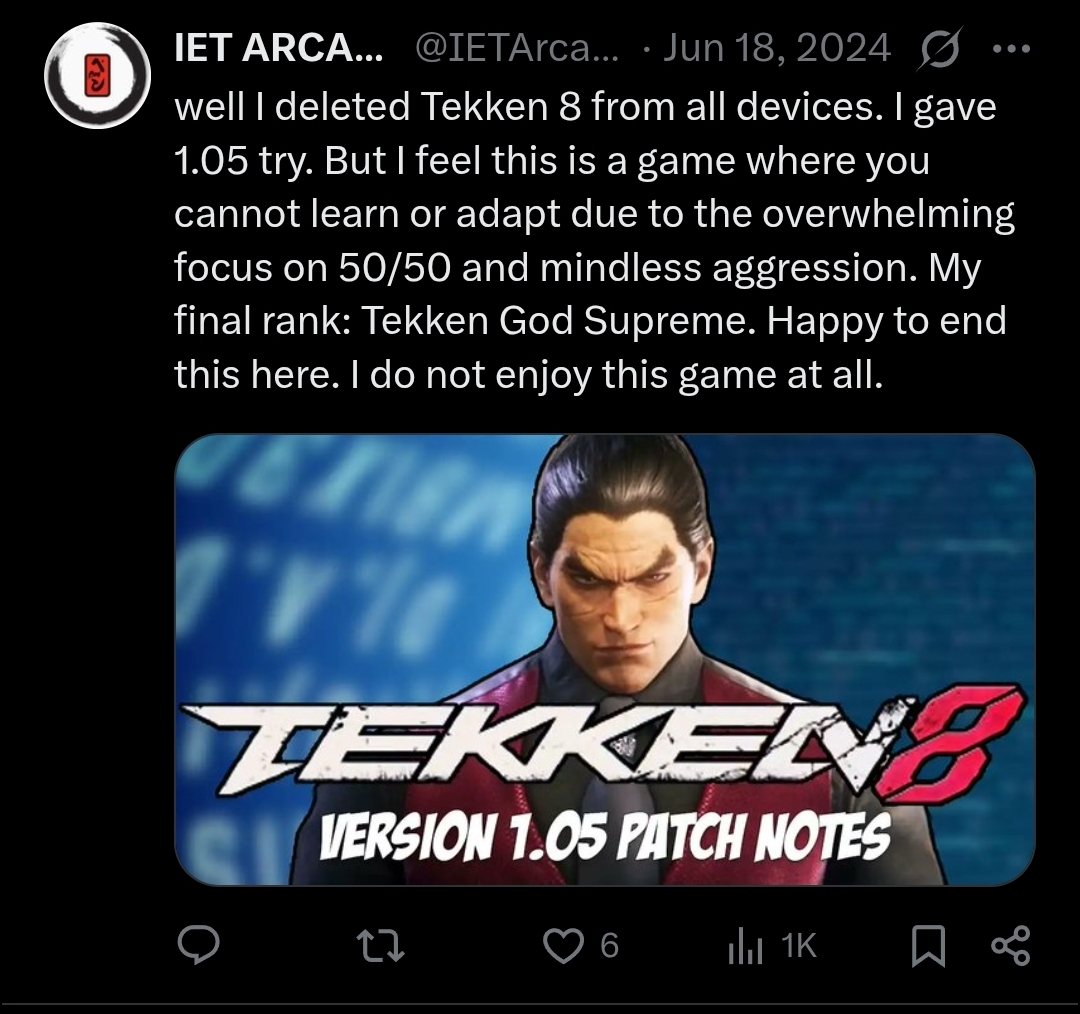Click the 6 likes count

click(610, 946)
